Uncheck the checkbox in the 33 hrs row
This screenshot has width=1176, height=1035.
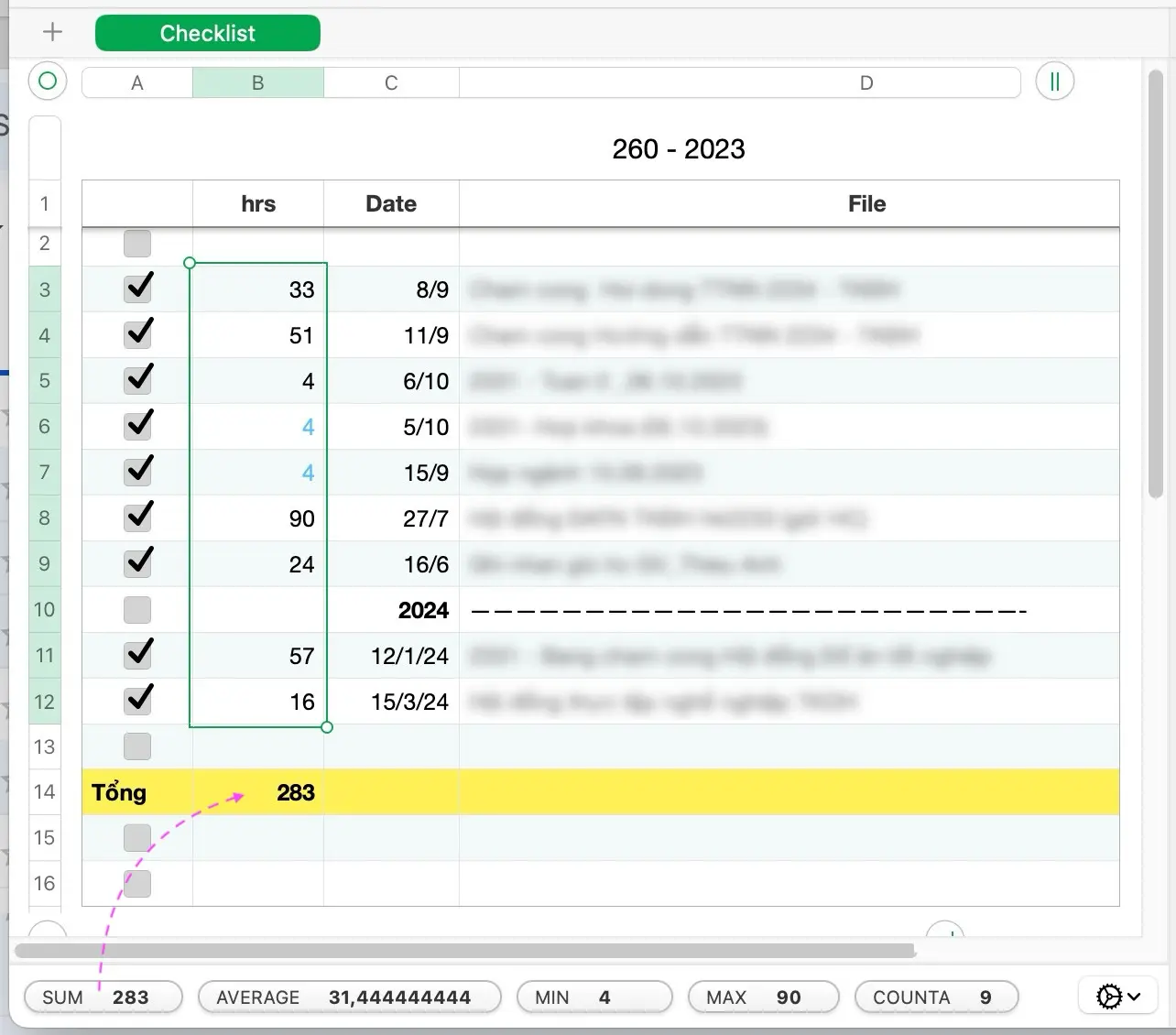pyautogui.click(x=138, y=288)
